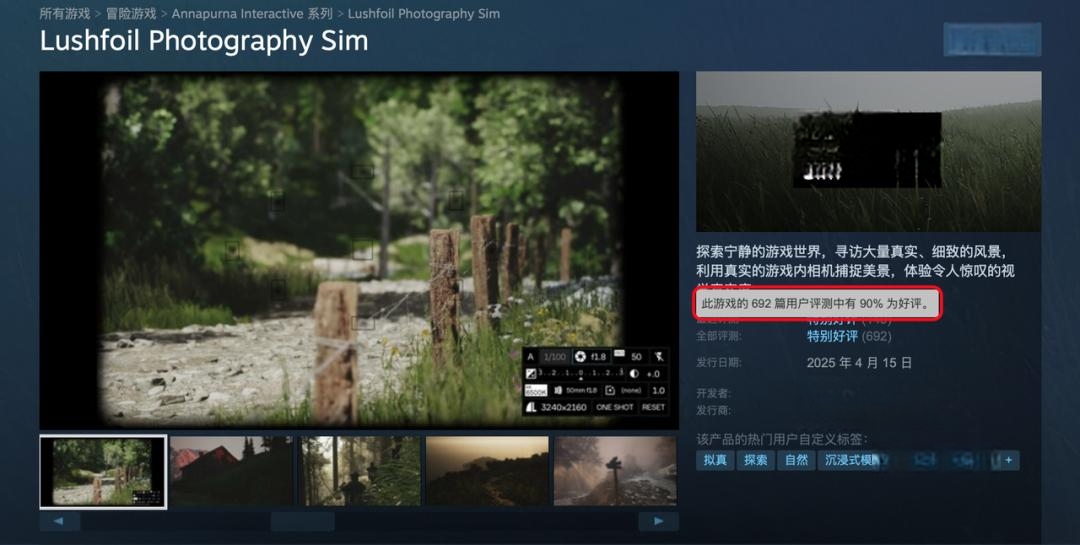Image resolution: width=1080 pixels, height=545 pixels.
Task: Select the golden hazy hillside thumbnail
Action: pos(488,471)
